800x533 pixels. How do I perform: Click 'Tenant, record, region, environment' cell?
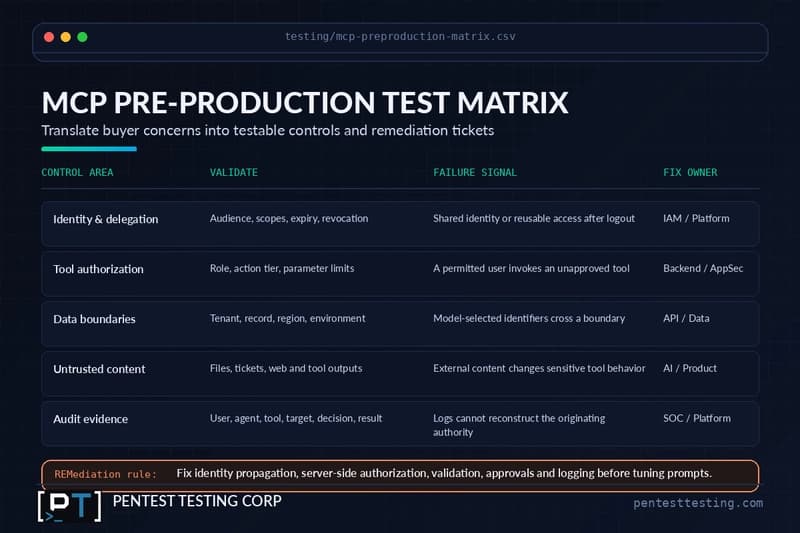(287, 318)
